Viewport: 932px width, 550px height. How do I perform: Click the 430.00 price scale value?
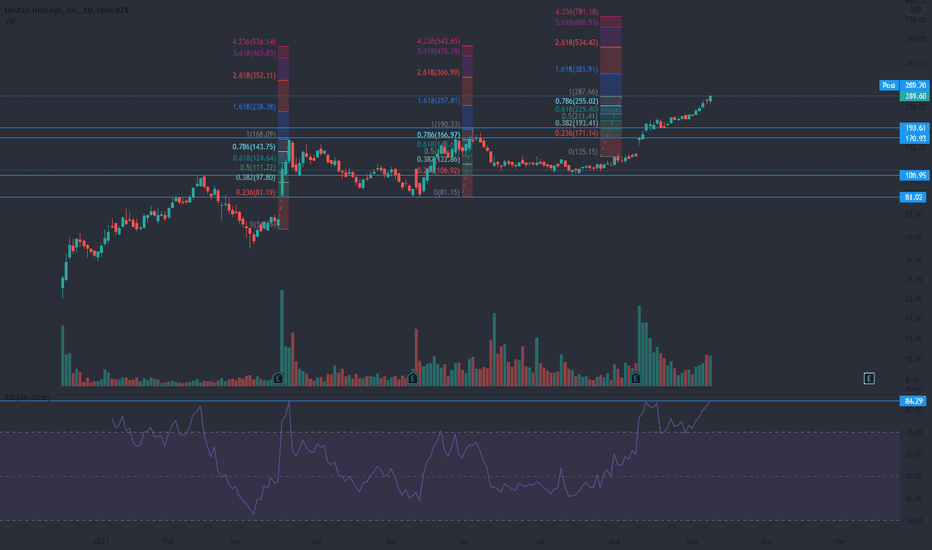[x=915, y=64]
